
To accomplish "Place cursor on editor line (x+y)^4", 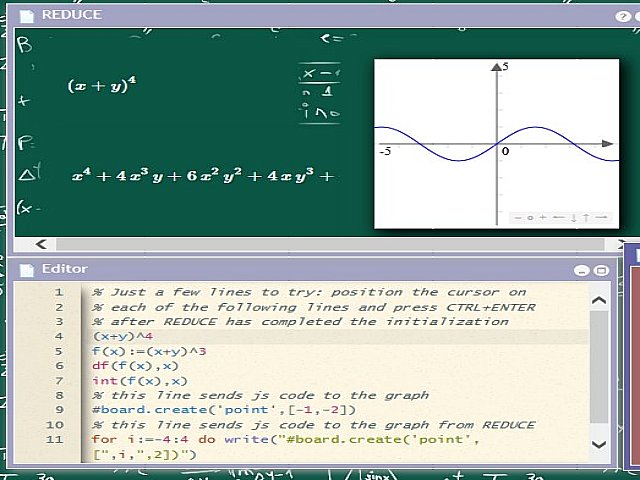I will click(x=122, y=336).
